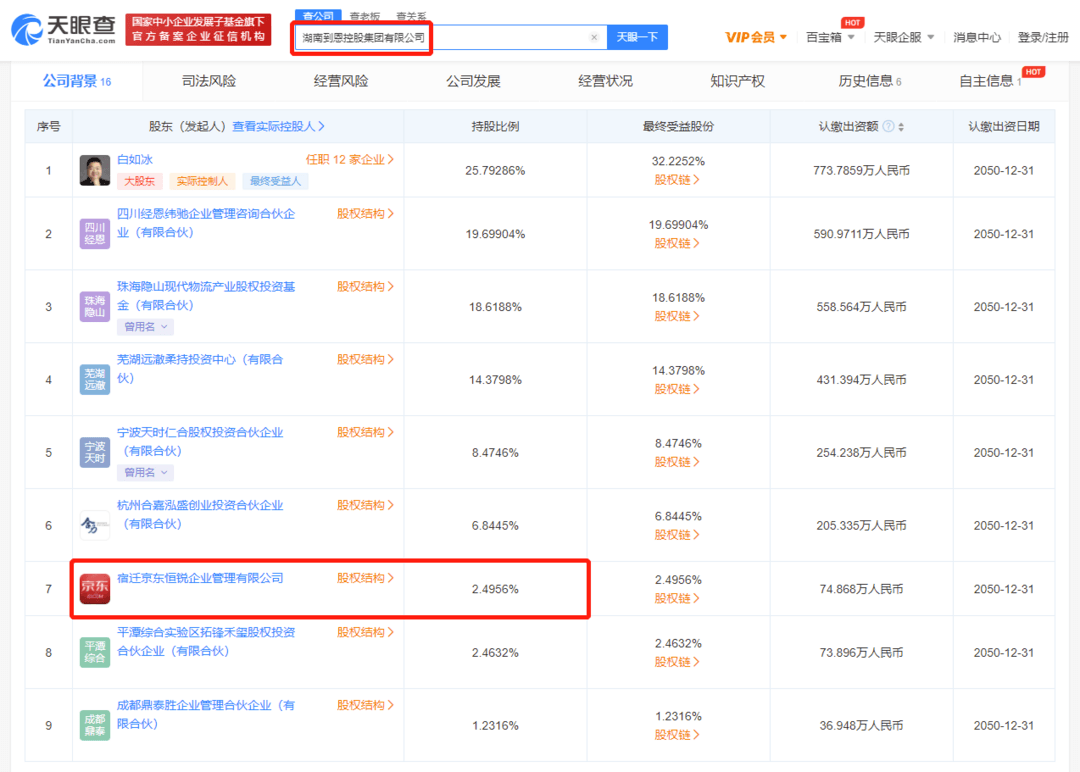Click the 四川经恩 shareholder logo
This screenshot has height=772, width=1080.
94,234
